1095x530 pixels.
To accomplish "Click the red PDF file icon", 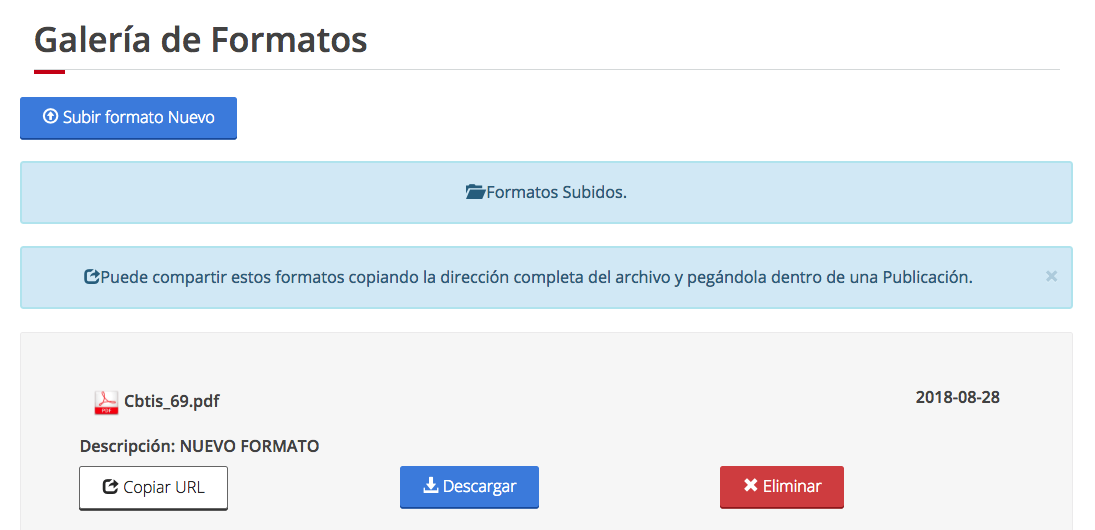I will click(x=106, y=402).
